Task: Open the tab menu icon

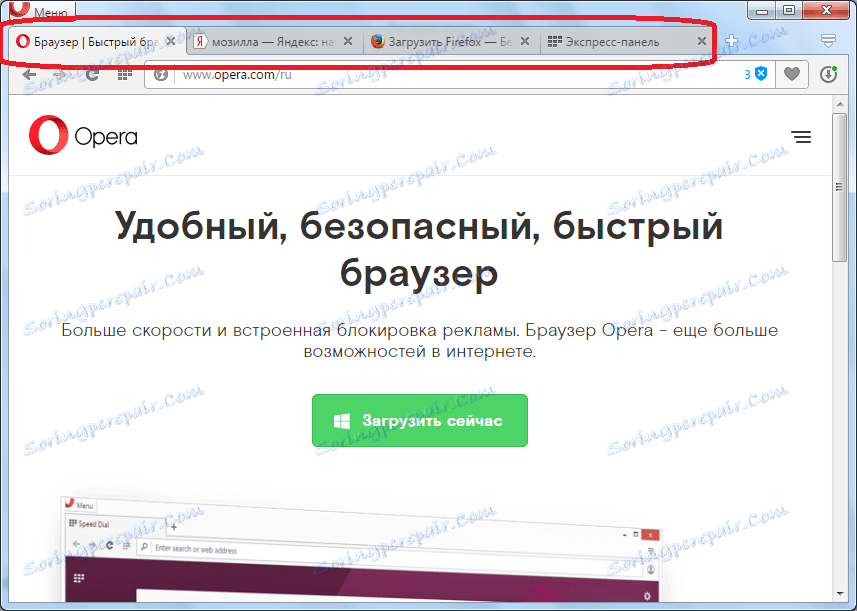Action: click(829, 40)
